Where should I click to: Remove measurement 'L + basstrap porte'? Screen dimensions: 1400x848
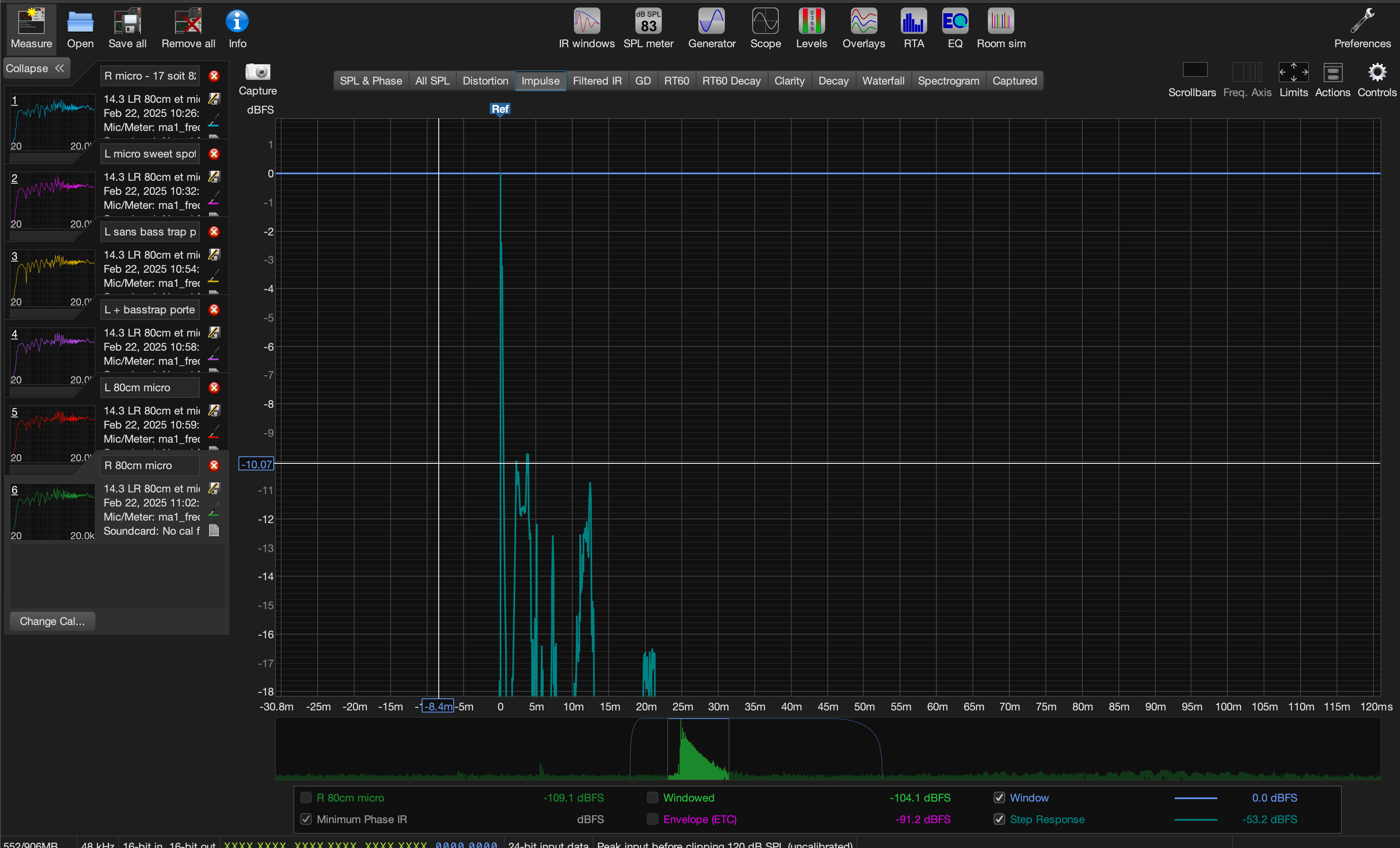(x=214, y=310)
